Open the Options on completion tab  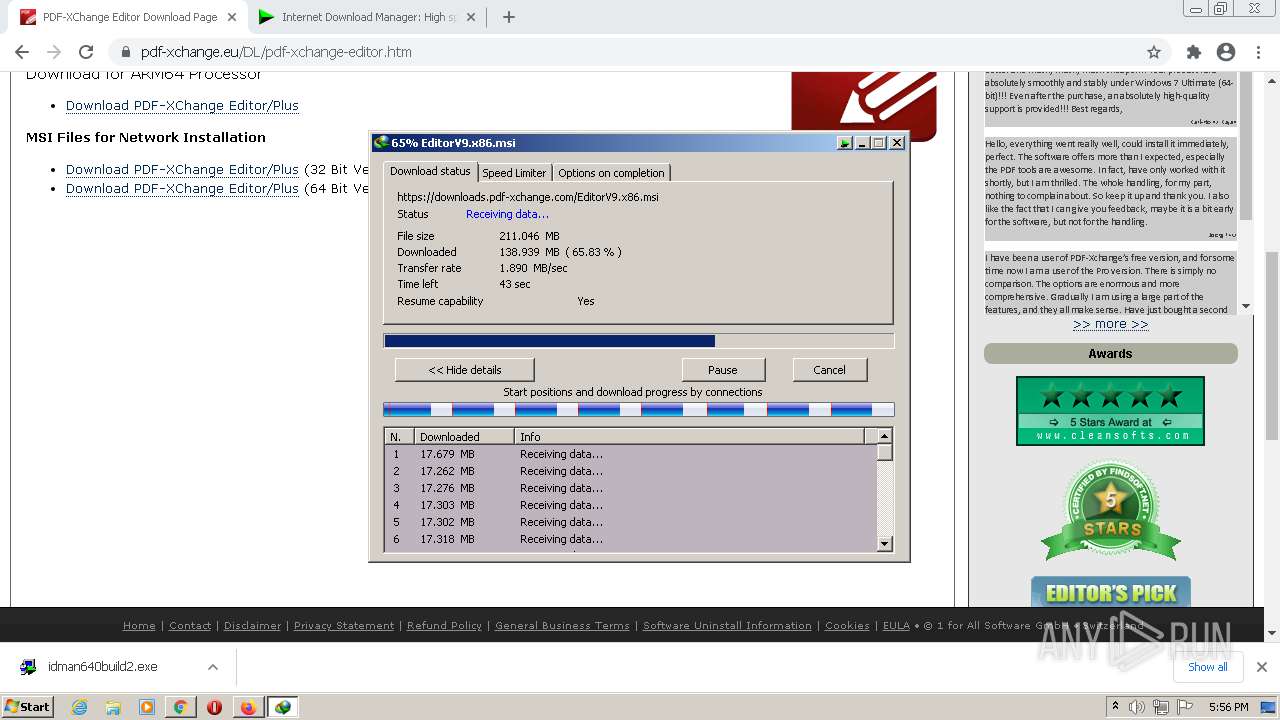tap(611, 173)
